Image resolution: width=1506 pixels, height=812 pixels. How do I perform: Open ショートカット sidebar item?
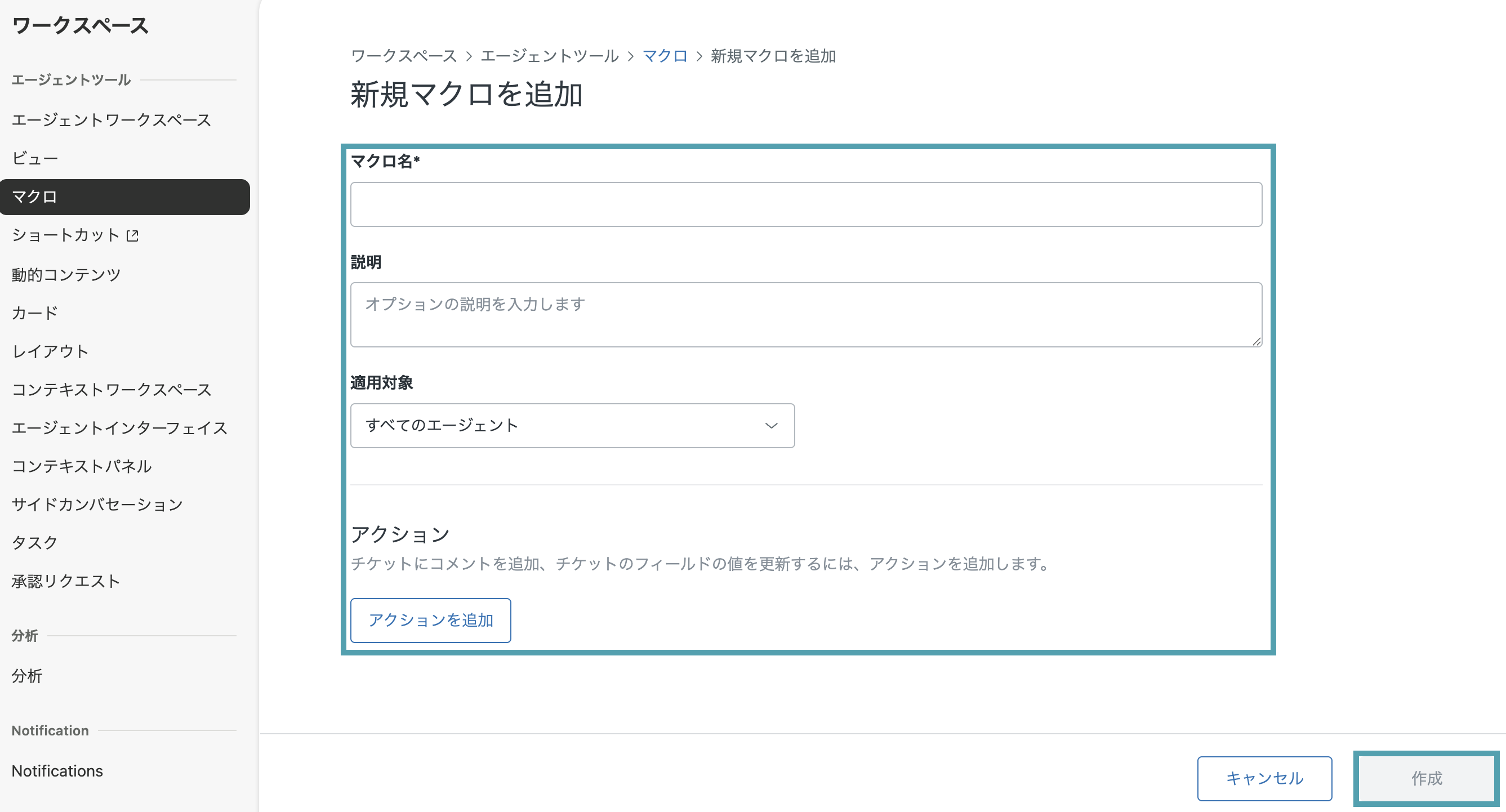click(x=65, y=235)
